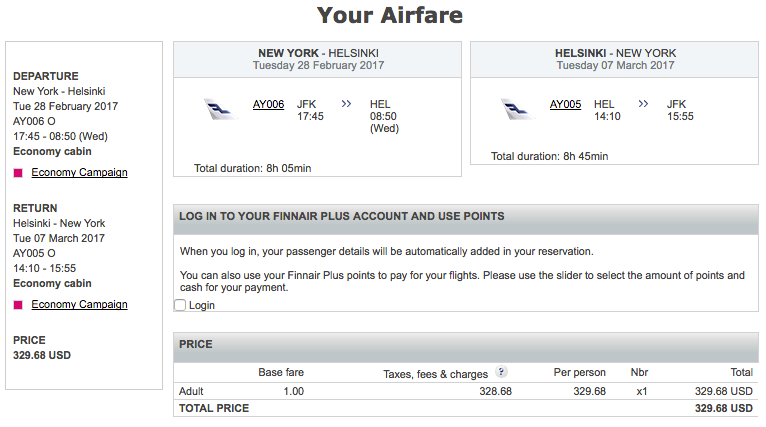The width and height of the screenshot is (766, 427).
Task: Open the departure Economy Campaign link
Action: 79,172
